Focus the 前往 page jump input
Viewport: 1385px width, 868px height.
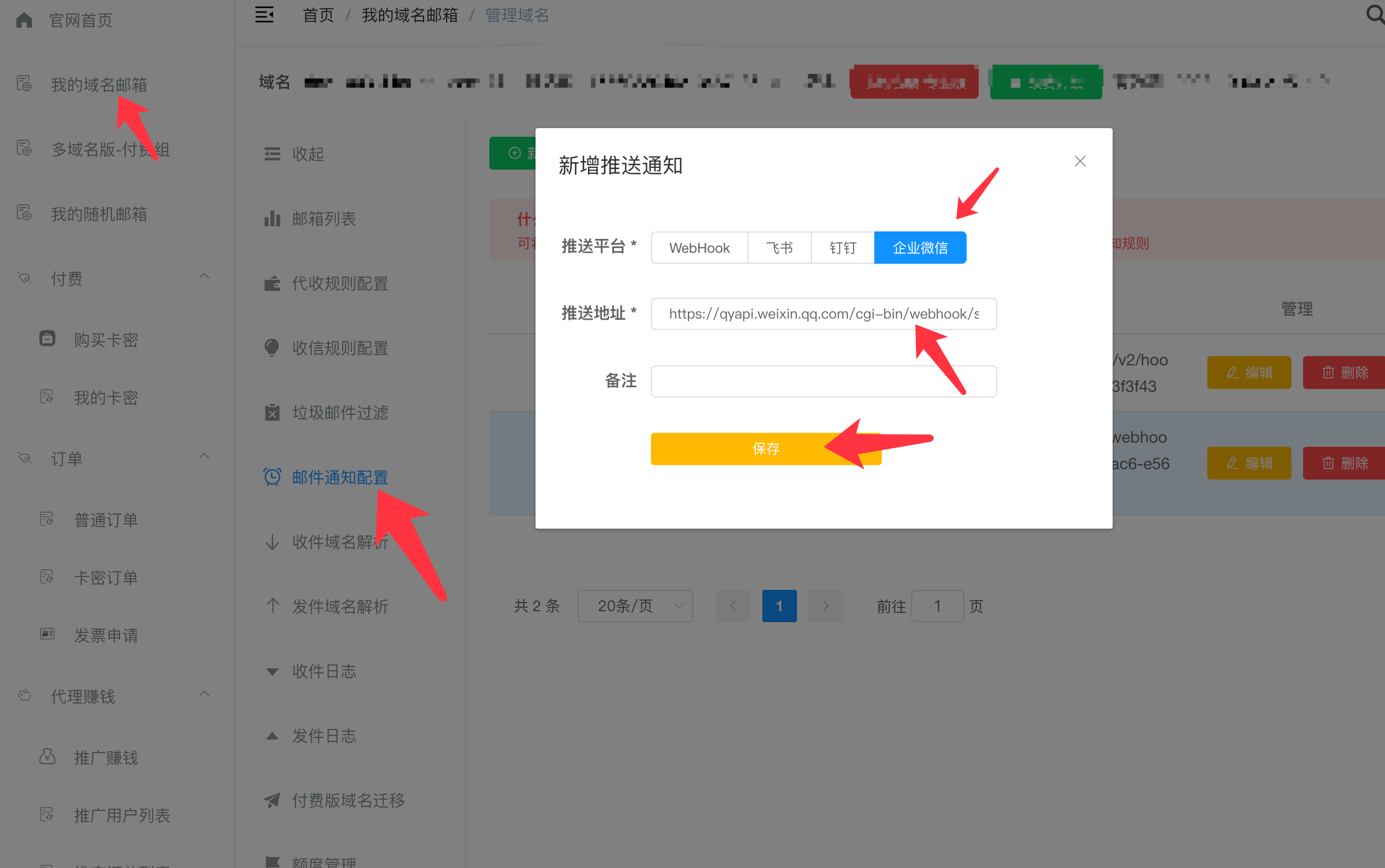click(937, 606)
